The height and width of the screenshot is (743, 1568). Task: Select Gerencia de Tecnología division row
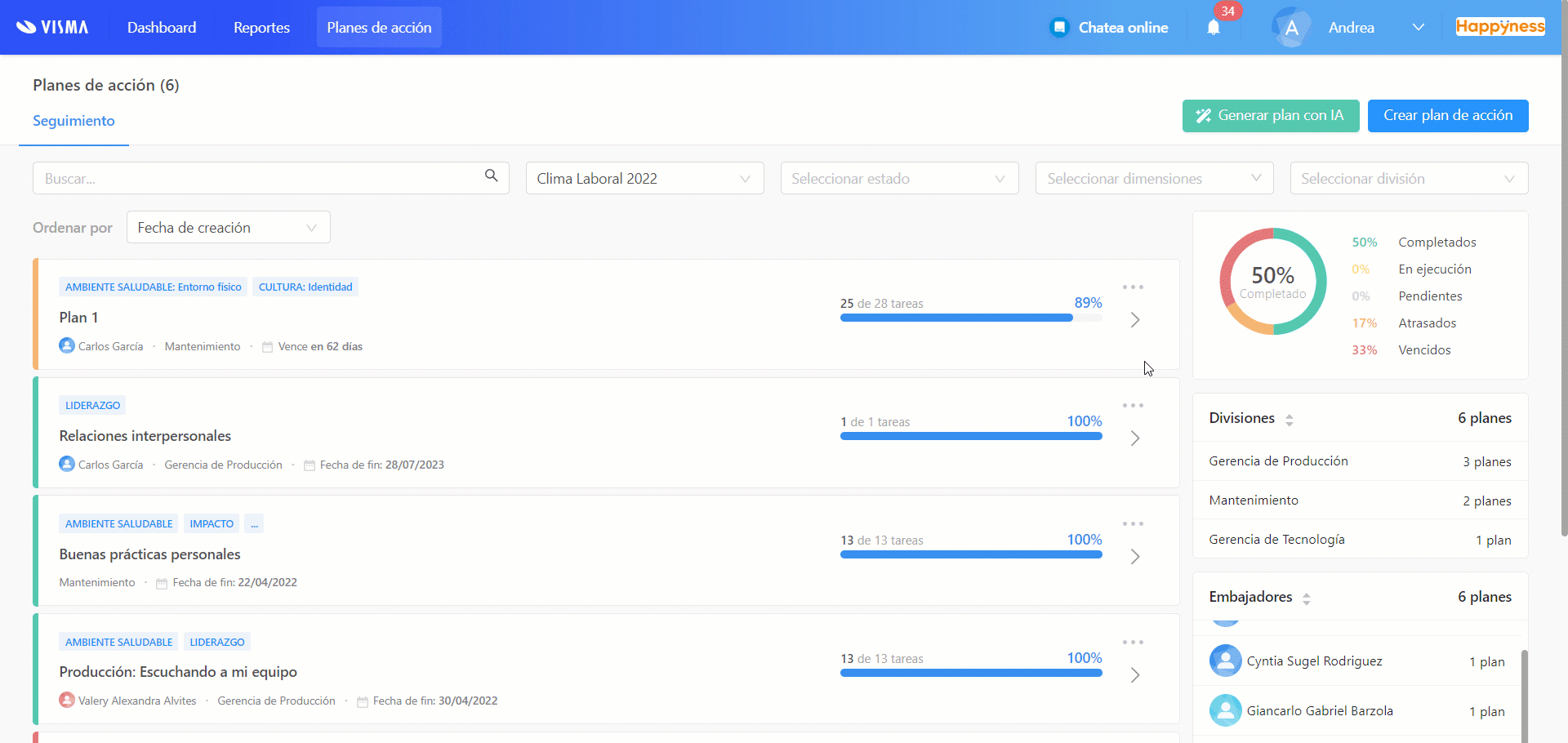pyautogui.click(x=1360, y=540)
